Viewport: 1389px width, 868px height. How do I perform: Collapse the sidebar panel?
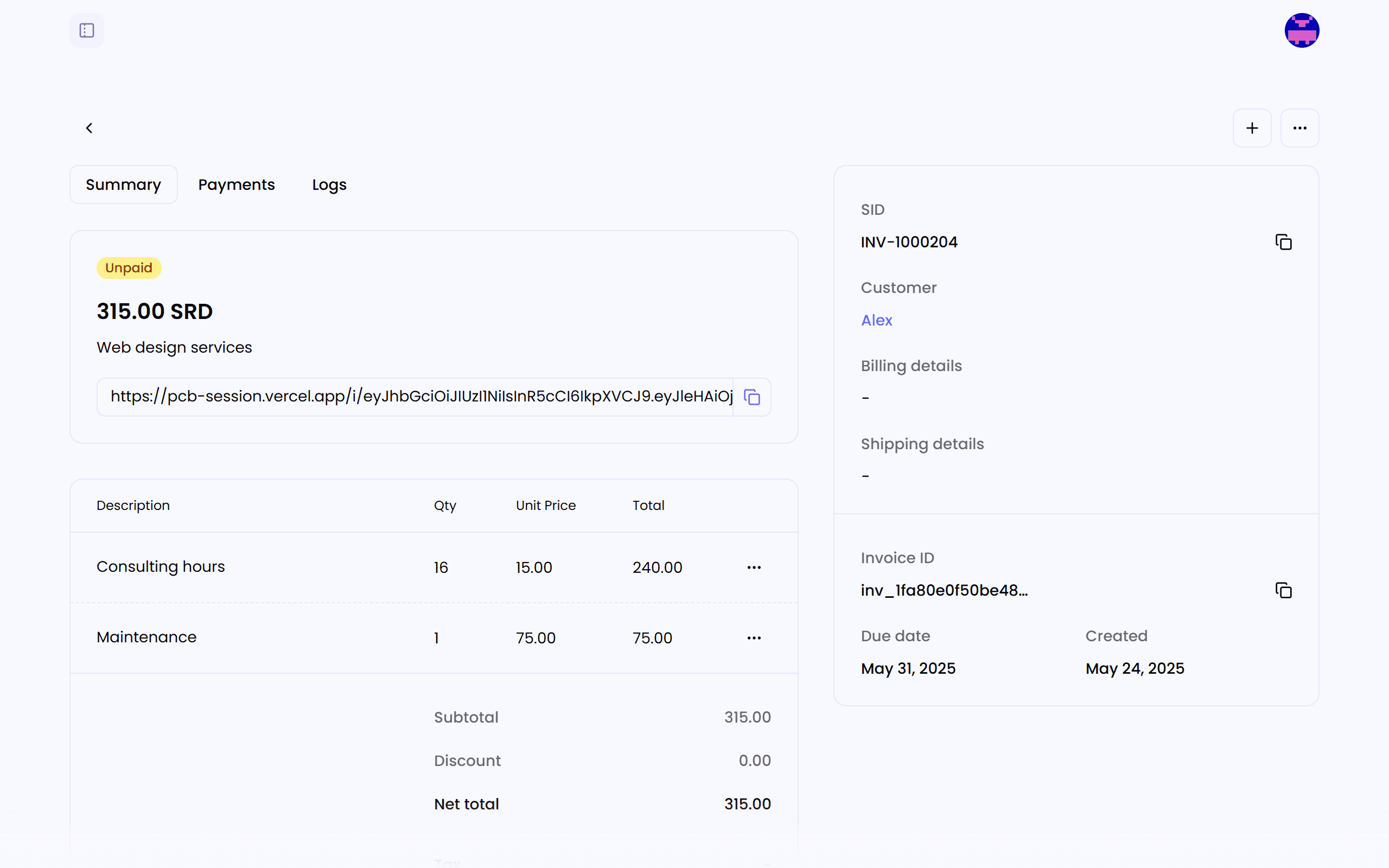tap(86, 30)
